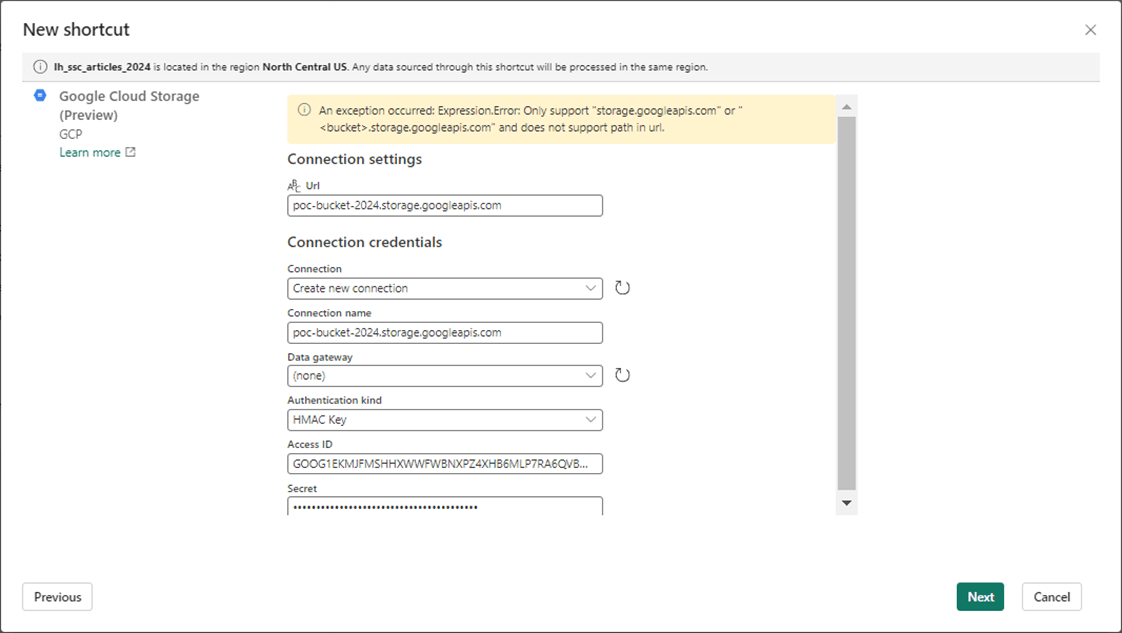Screen dimensions: 1122x633
Task: Click the external link icon beside Learn more
Action: pos(130,153)
